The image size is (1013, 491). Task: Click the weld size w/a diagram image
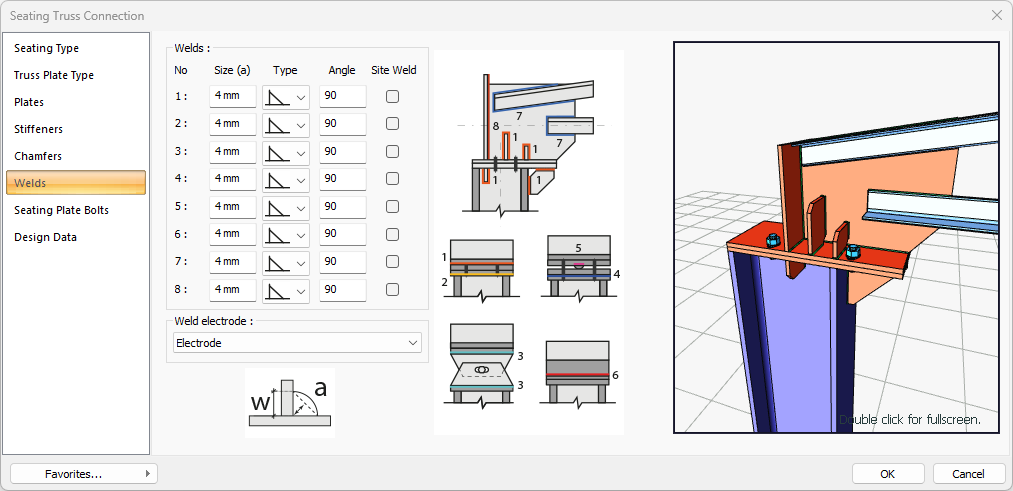[289, 402]
